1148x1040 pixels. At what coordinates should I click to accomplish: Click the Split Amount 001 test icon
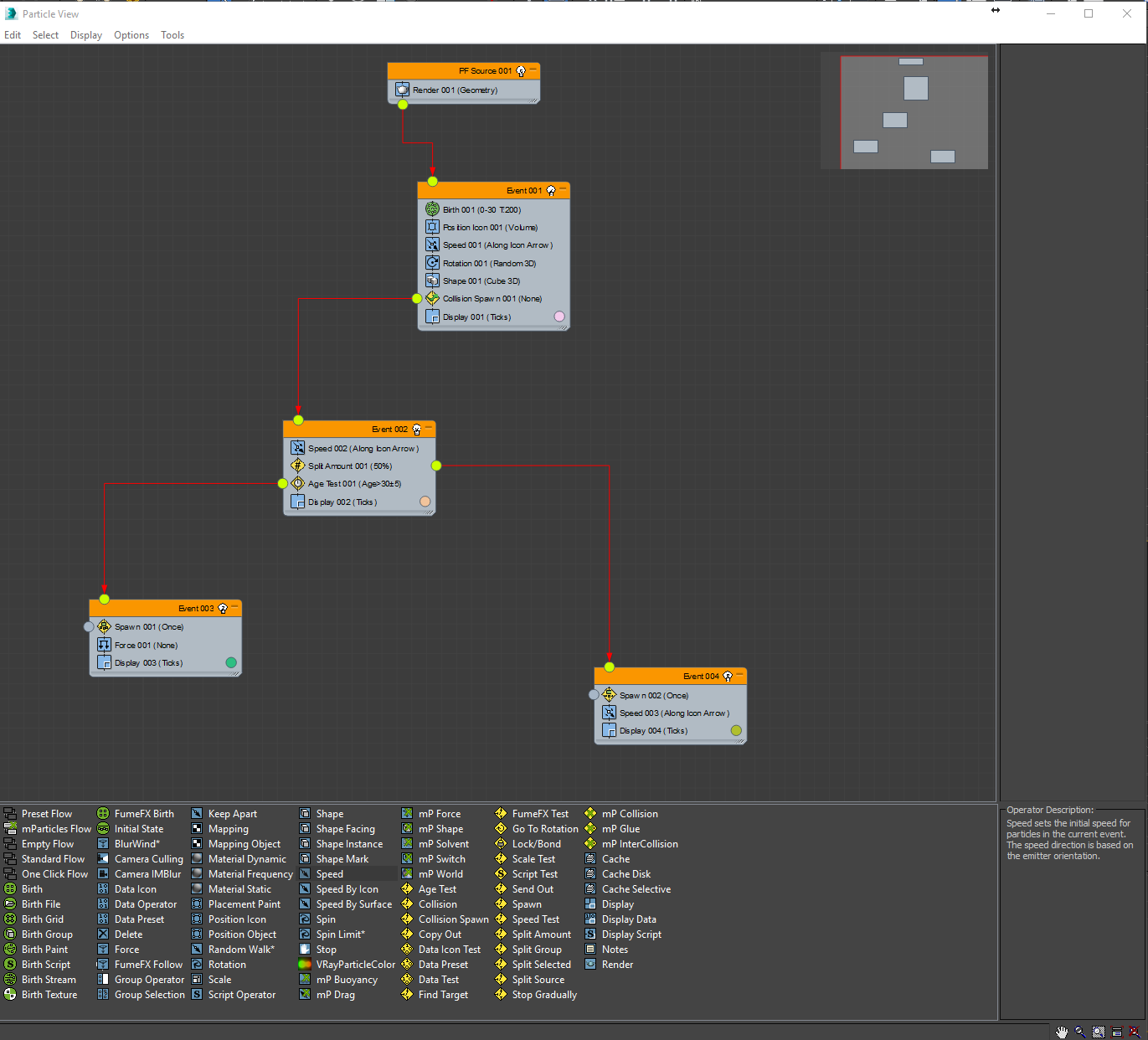pos(297,466)
